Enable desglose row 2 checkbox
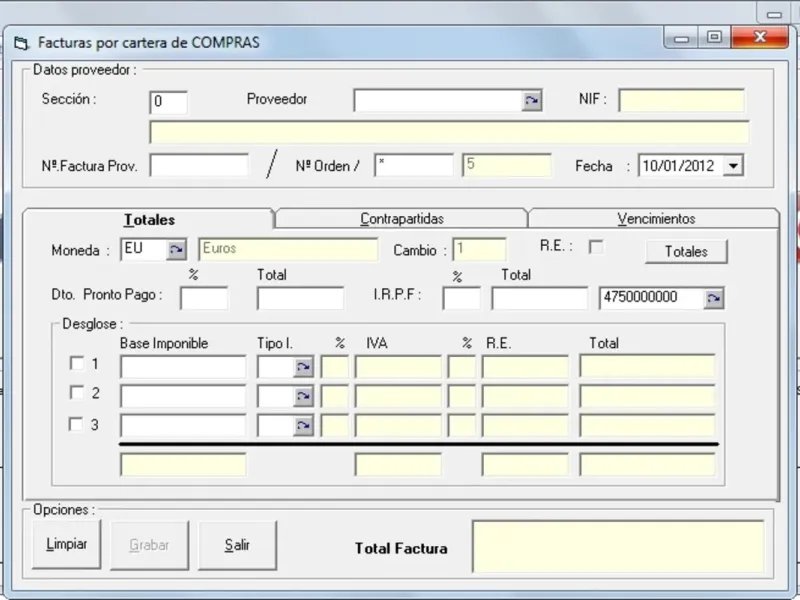800x600 pixels. pyautogui.click(x=77, y=393)
